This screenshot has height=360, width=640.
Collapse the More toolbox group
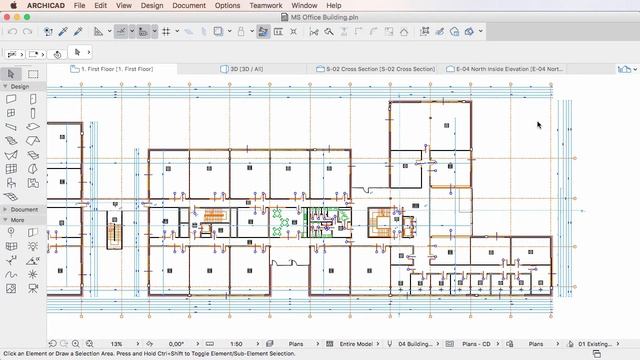(x=5, y=220)
